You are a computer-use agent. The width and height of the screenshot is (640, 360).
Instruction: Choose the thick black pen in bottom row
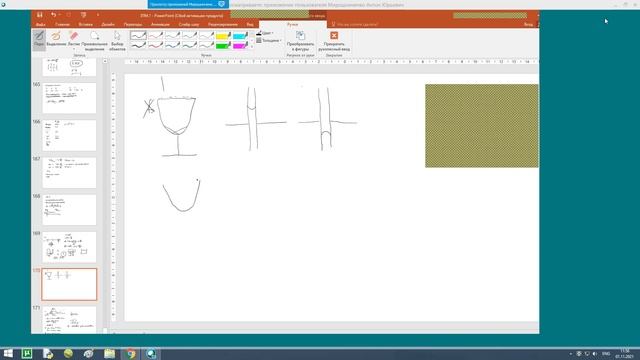pos(138,45)
